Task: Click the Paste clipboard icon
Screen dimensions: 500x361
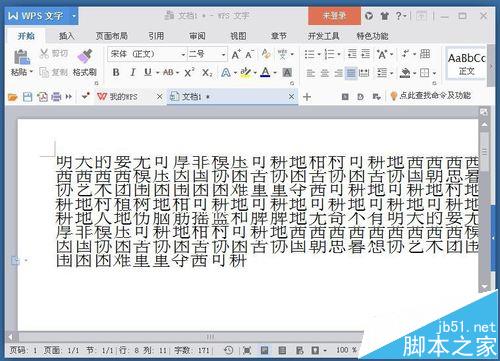Action: [x=22, y=57]
